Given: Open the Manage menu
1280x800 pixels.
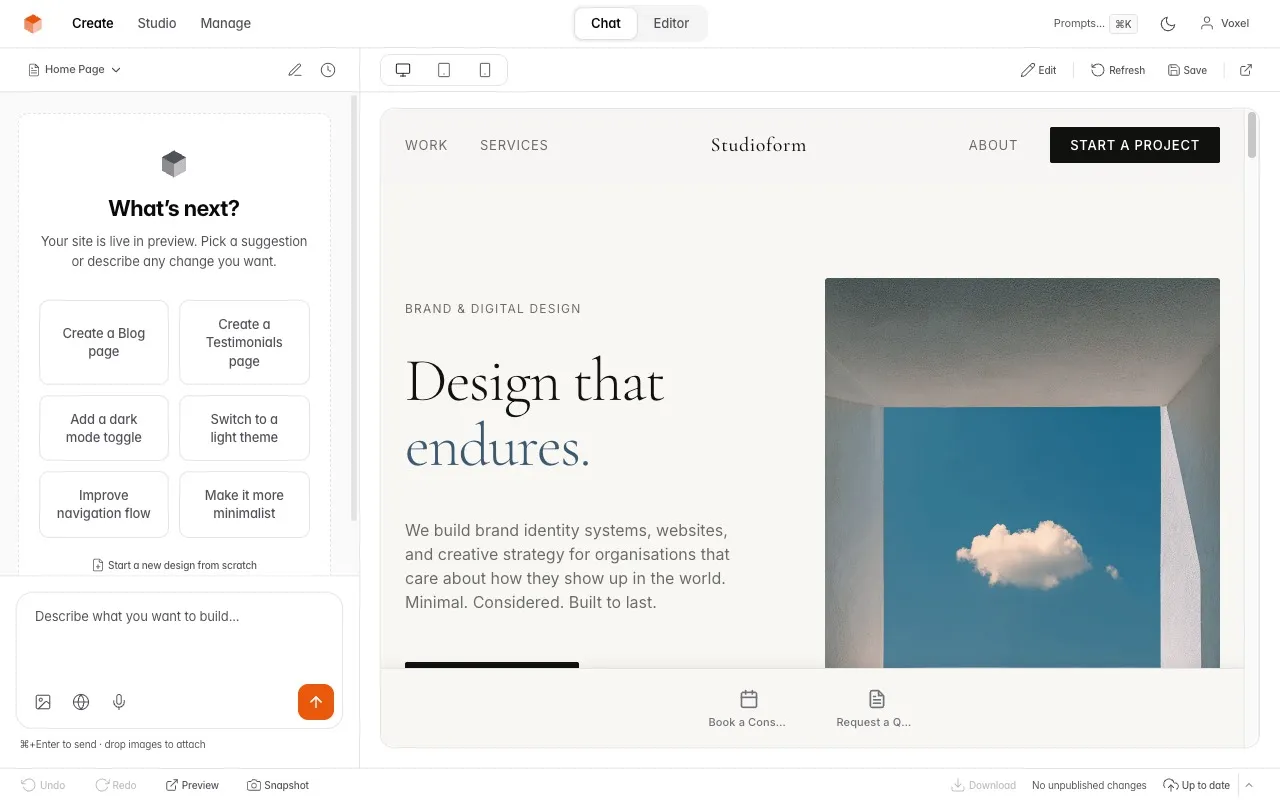Looking at the screenshot, I should (x=225, y=23).
